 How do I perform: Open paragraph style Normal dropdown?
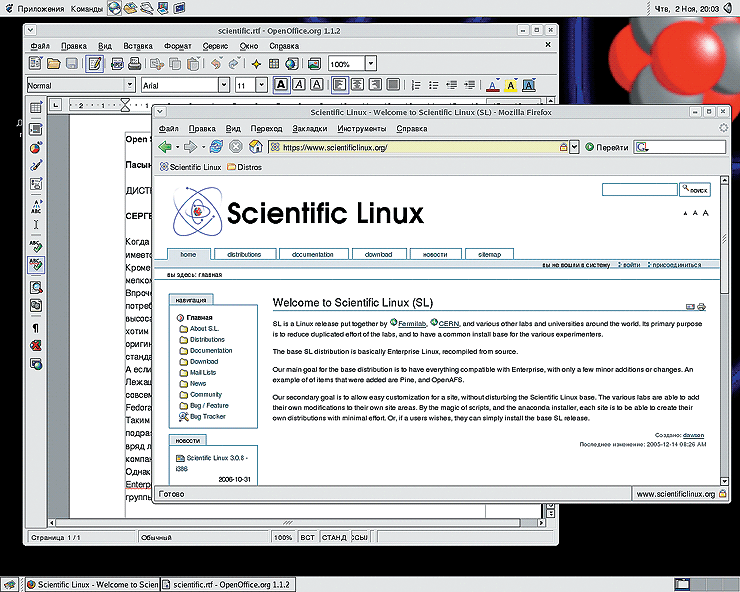click(x=130, y=85)
